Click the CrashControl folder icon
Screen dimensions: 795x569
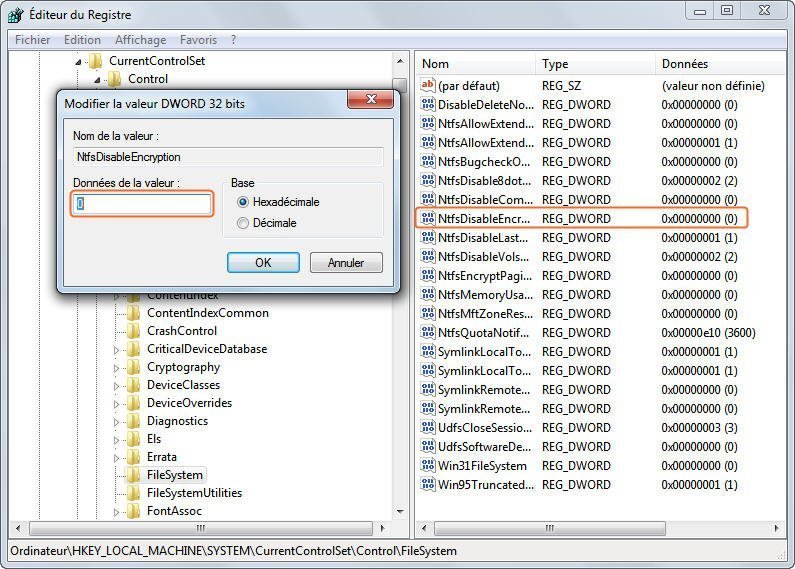pos(133,331)
